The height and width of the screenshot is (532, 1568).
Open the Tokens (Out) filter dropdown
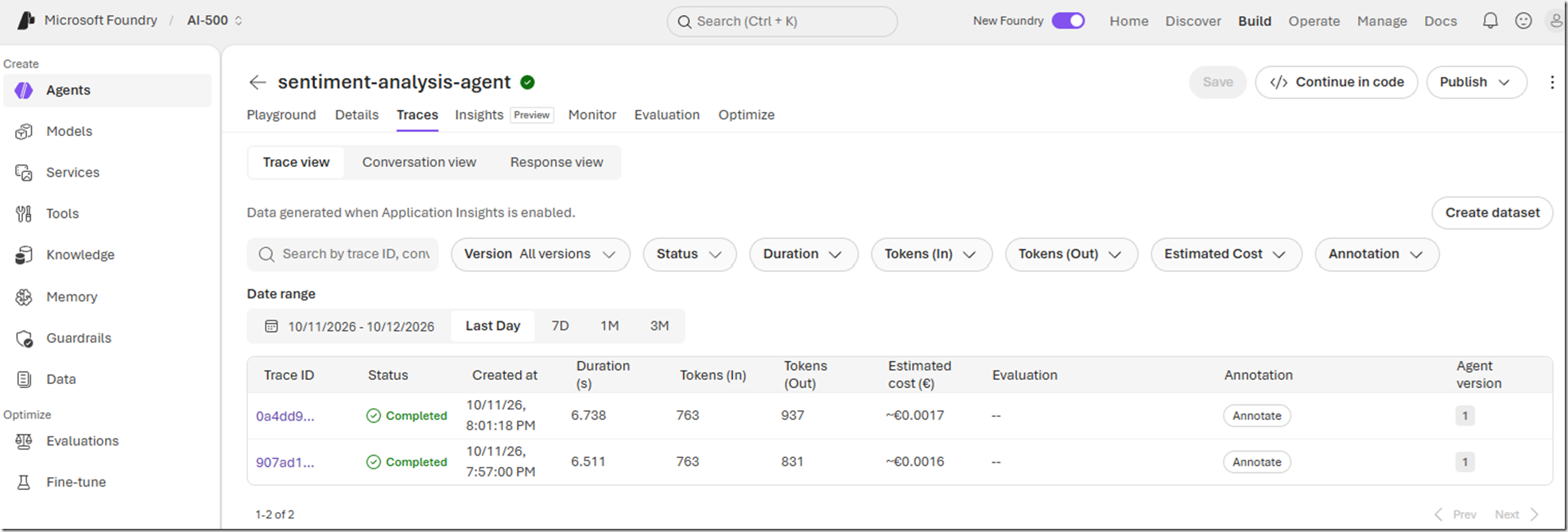[1071, 254]
